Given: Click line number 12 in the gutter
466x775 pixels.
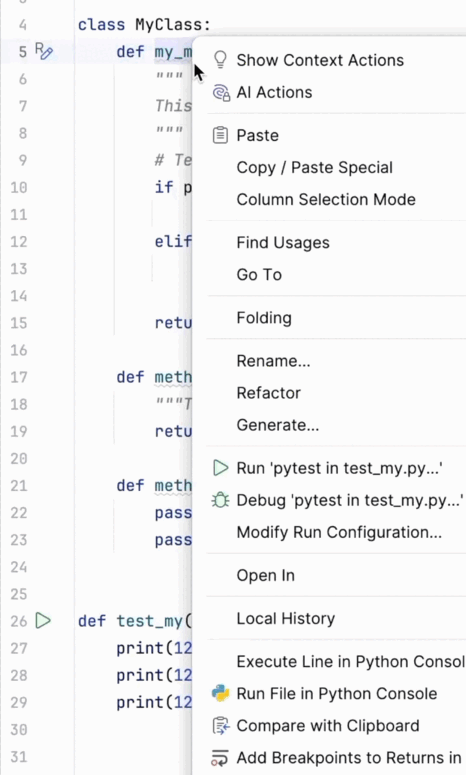Looking at the screenshot, I should [x=19, y=242].
